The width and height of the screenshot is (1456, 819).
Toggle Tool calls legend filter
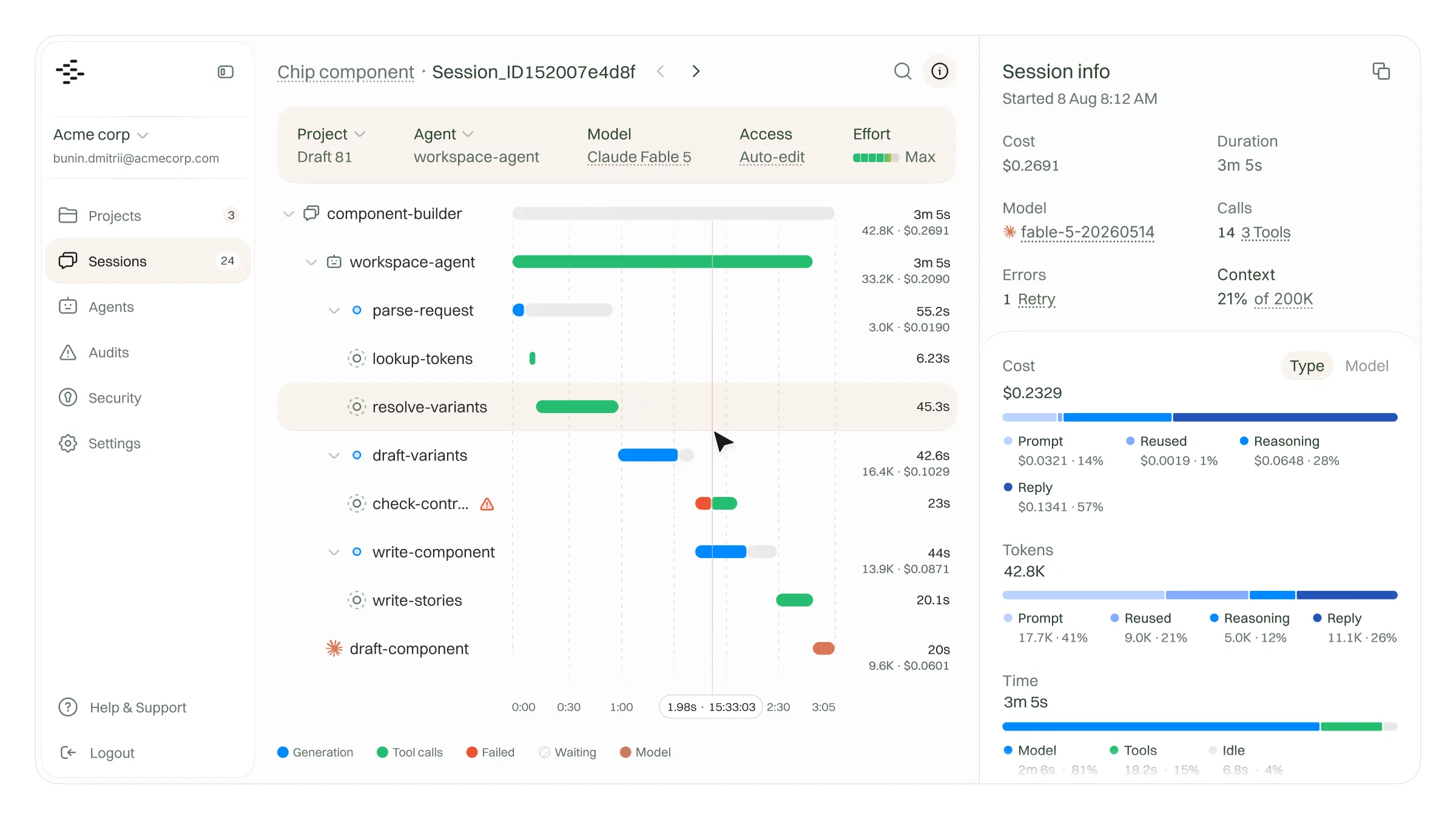coord(410,752)
